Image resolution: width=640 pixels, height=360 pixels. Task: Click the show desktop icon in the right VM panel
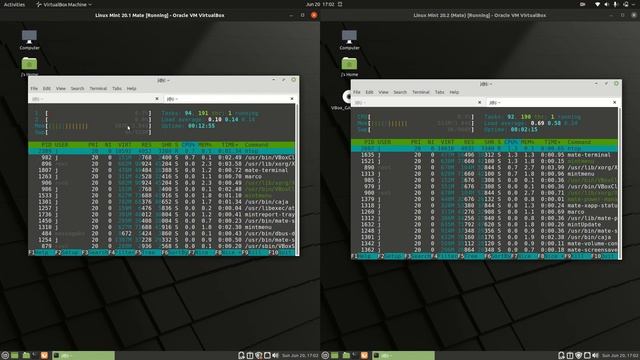(335, 355)
